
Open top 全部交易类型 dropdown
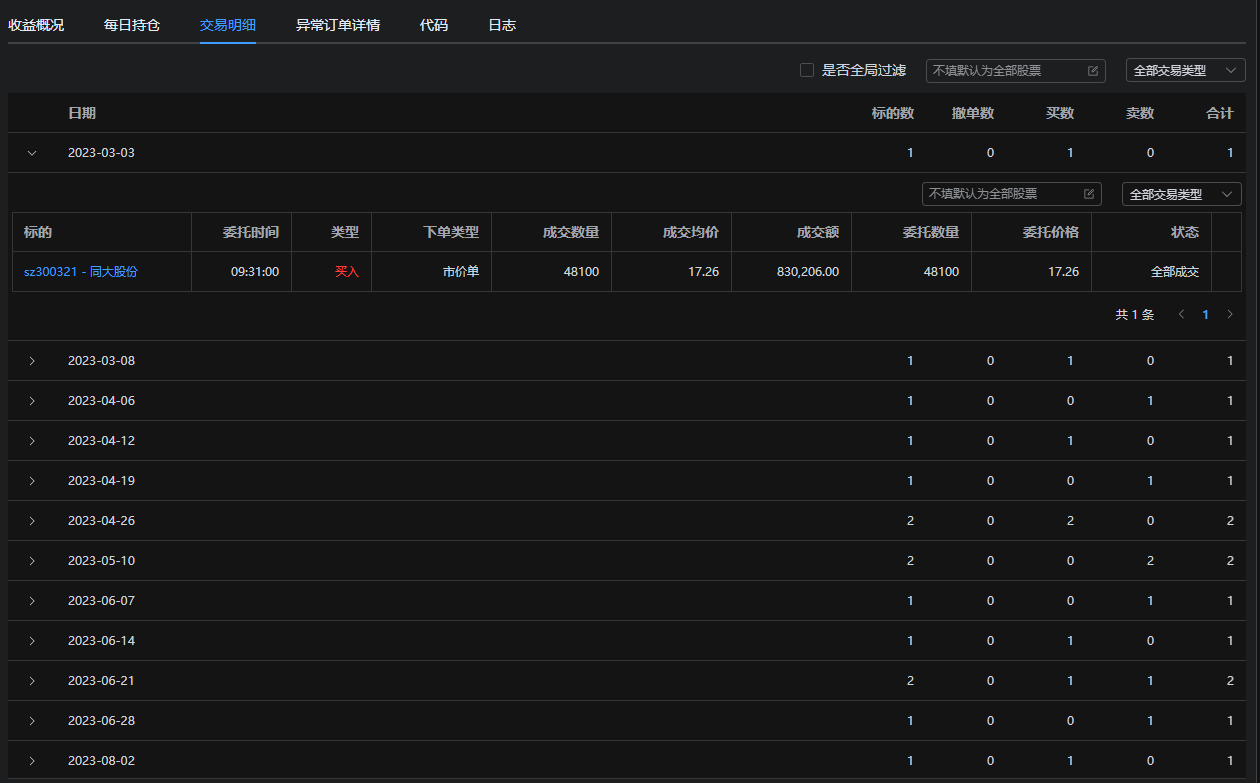[1185, 71]
